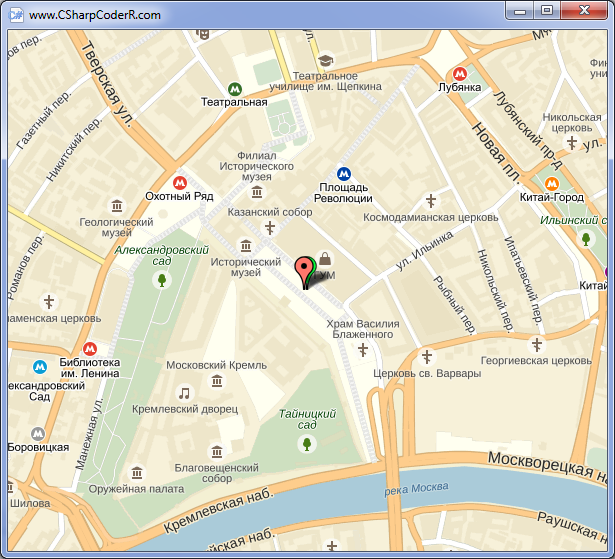Click the Georgievskaya church cross icon

(x=537, y=345)
